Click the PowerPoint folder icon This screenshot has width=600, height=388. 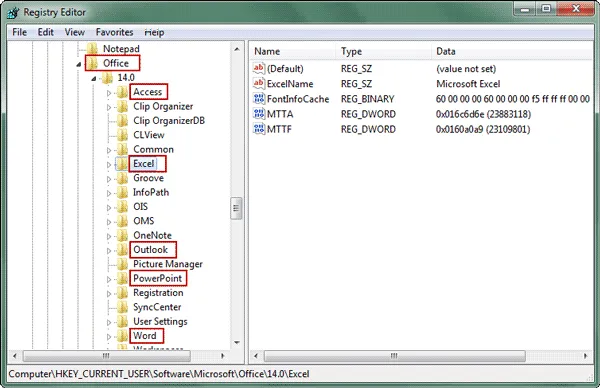coord(122,279)
